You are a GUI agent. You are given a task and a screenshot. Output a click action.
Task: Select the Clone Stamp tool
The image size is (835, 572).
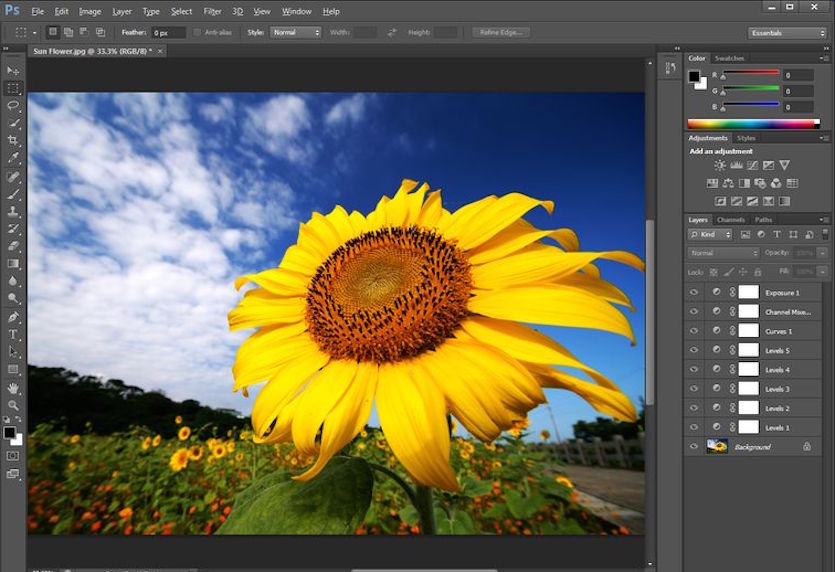point(13,211)
